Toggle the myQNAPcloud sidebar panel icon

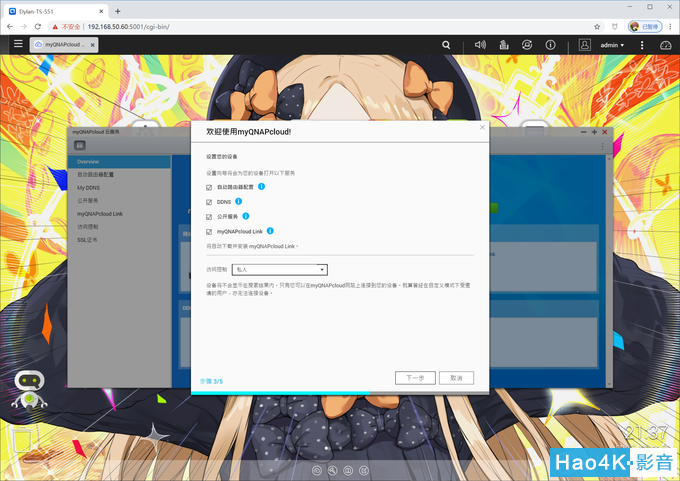coord(79,145)
